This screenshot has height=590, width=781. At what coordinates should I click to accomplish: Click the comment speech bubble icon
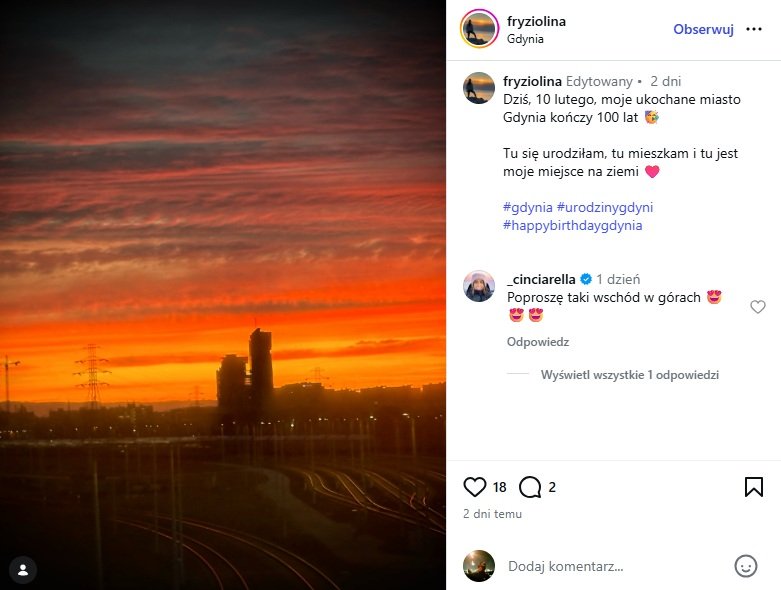coord(530,487)
